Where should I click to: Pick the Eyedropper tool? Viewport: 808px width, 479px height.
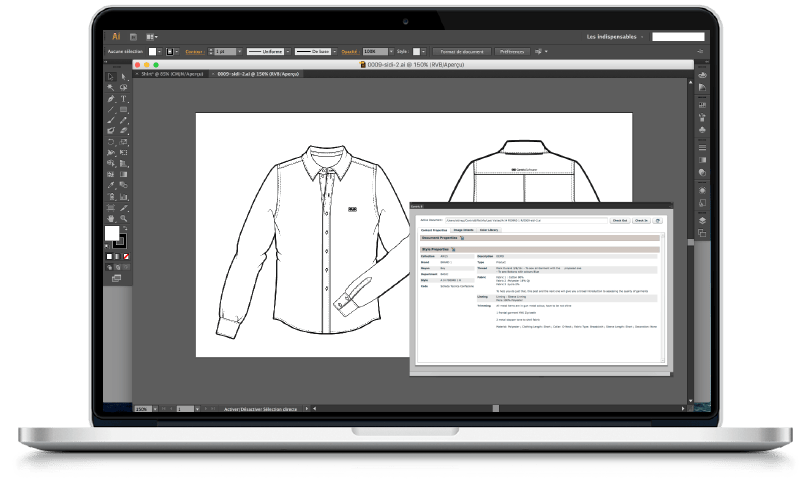pyautogui.click(x=111, y=185)
